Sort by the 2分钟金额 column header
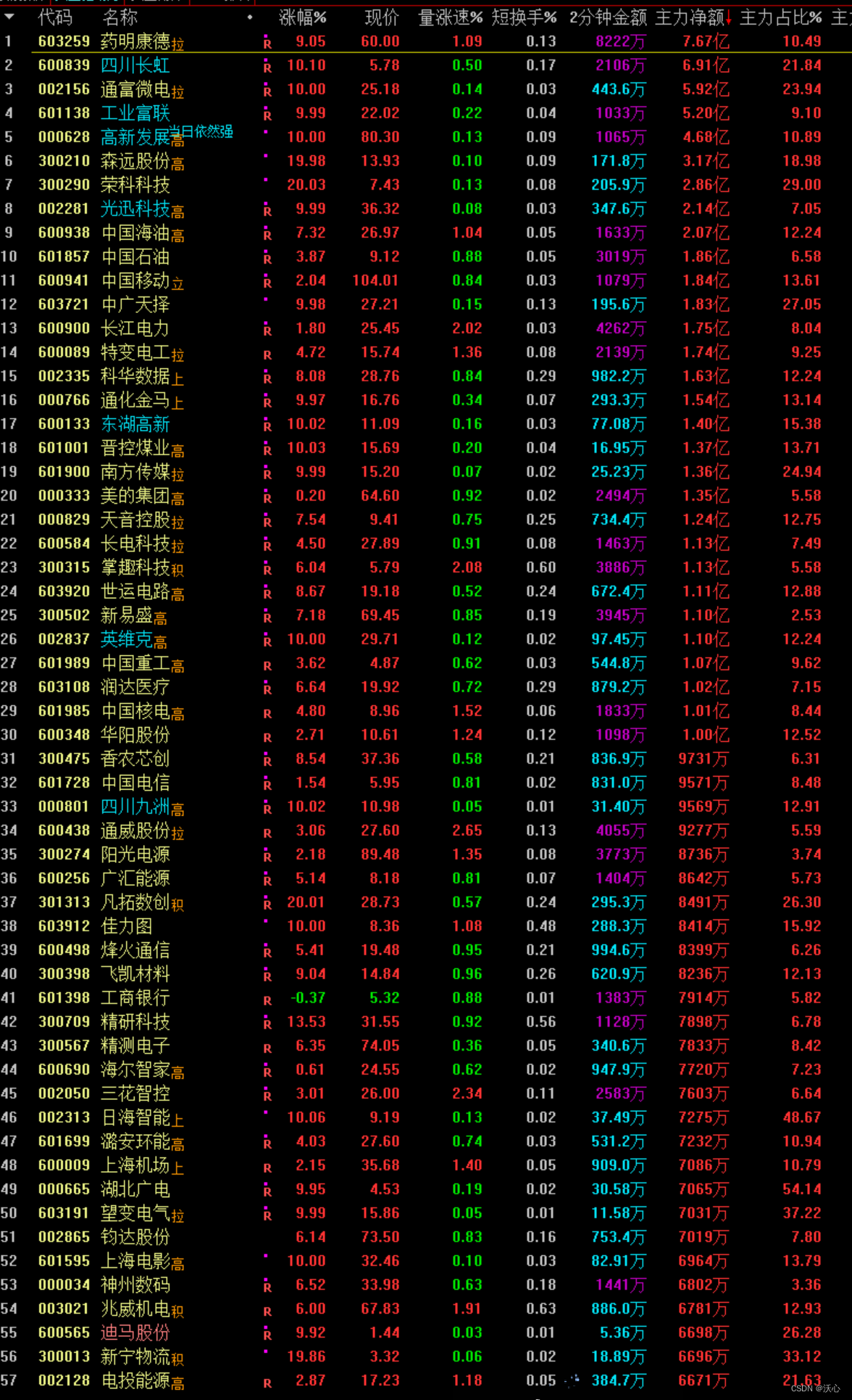This screenshot has height=1400, width=852. [608, 17]
